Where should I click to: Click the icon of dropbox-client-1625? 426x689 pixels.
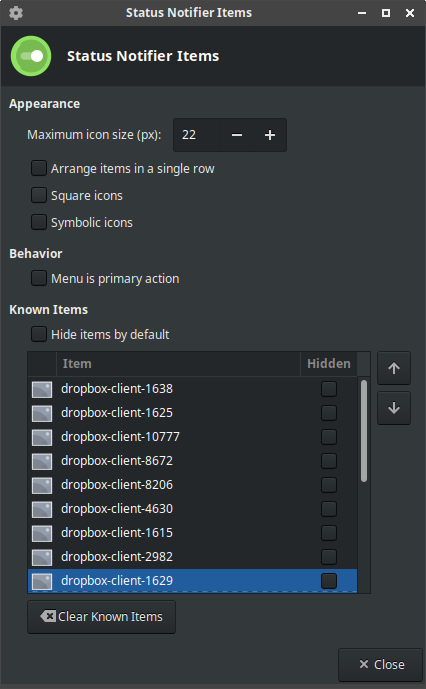[x=42, y=413]
